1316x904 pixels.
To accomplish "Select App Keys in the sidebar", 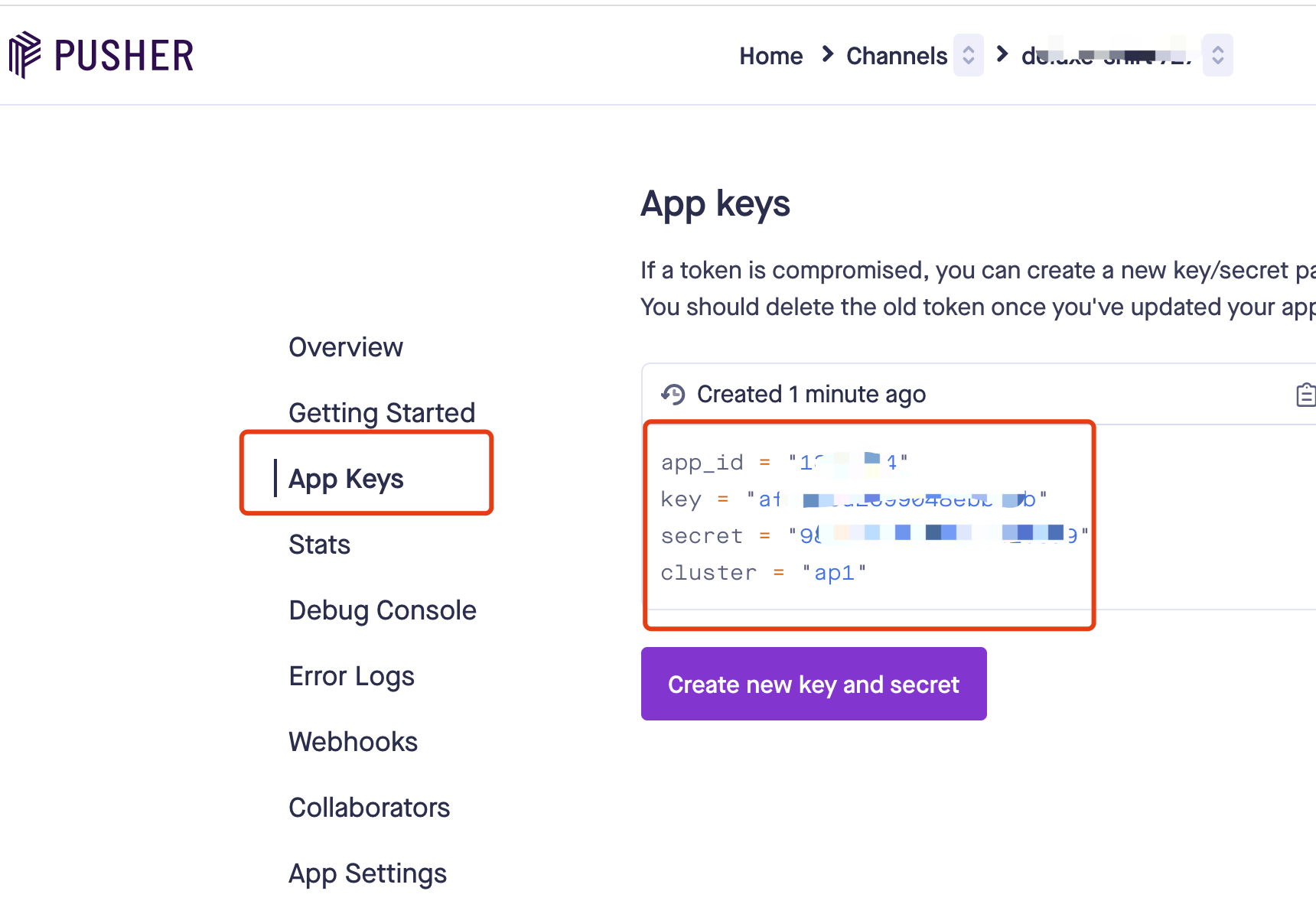I will (346, 479).
